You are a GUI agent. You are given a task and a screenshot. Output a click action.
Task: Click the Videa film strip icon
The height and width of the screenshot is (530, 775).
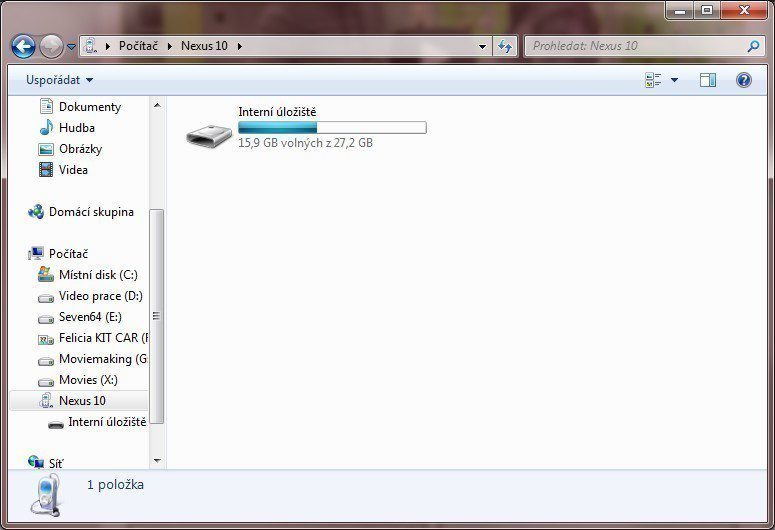(x=46, y=170)
